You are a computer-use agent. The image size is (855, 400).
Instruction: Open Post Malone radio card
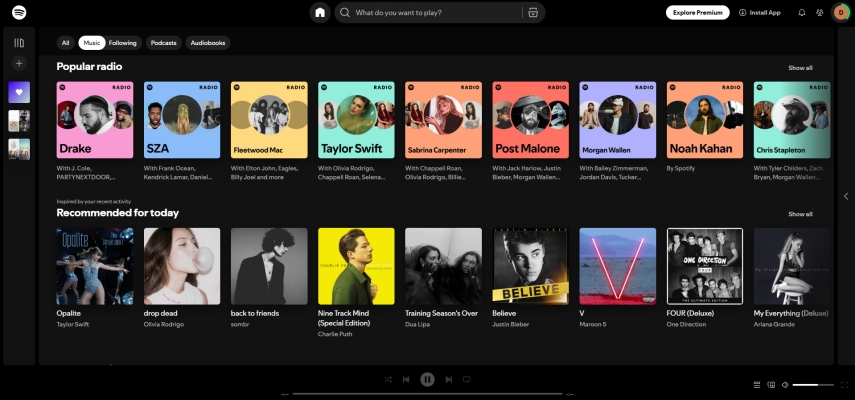531,120
